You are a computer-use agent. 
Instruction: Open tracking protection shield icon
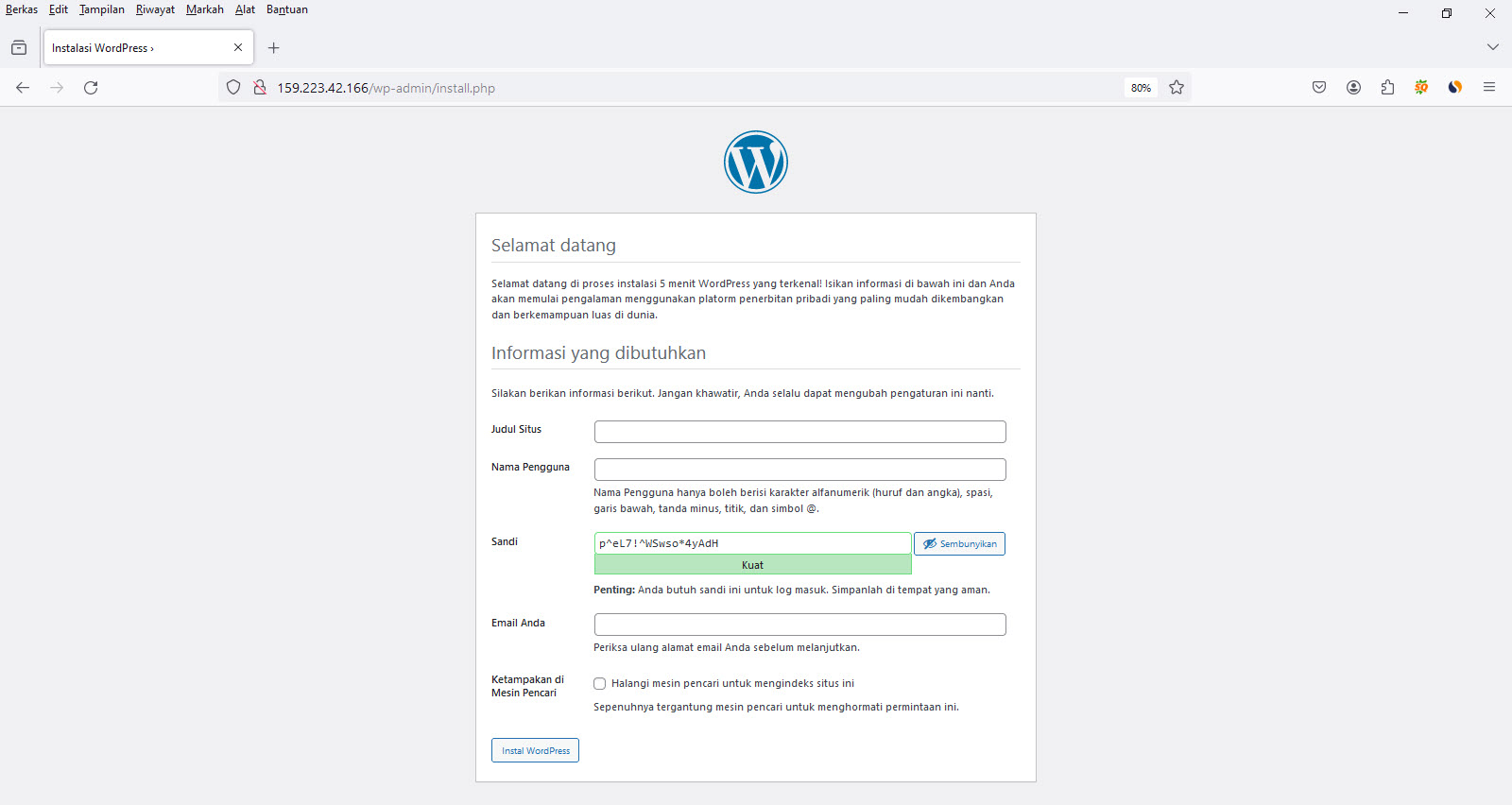coord(233,88)
